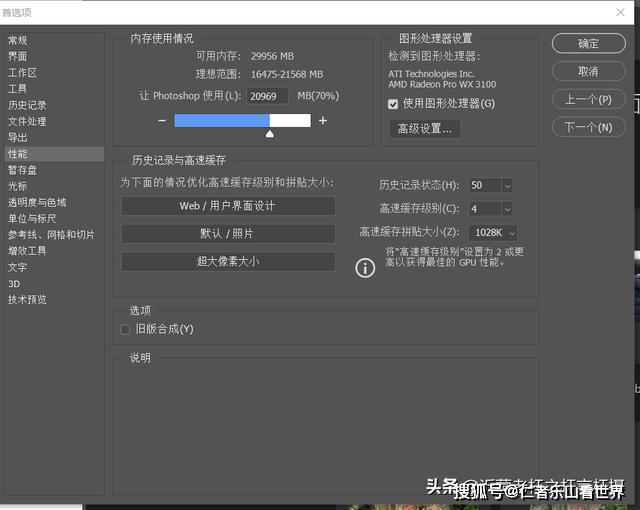The width and height of the screenshot is (640, 510).
Task: Open 光标 preferences
Action: (18, 186)
